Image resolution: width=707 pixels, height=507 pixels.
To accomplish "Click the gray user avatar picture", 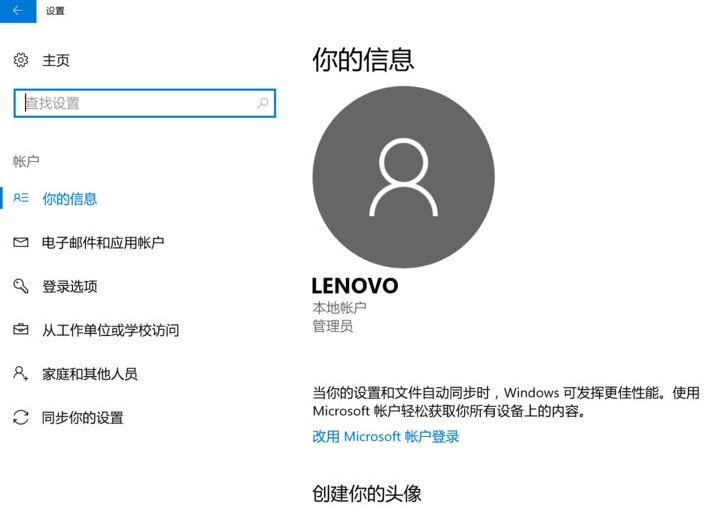I will pyautogui.click(x=403, y=177).
